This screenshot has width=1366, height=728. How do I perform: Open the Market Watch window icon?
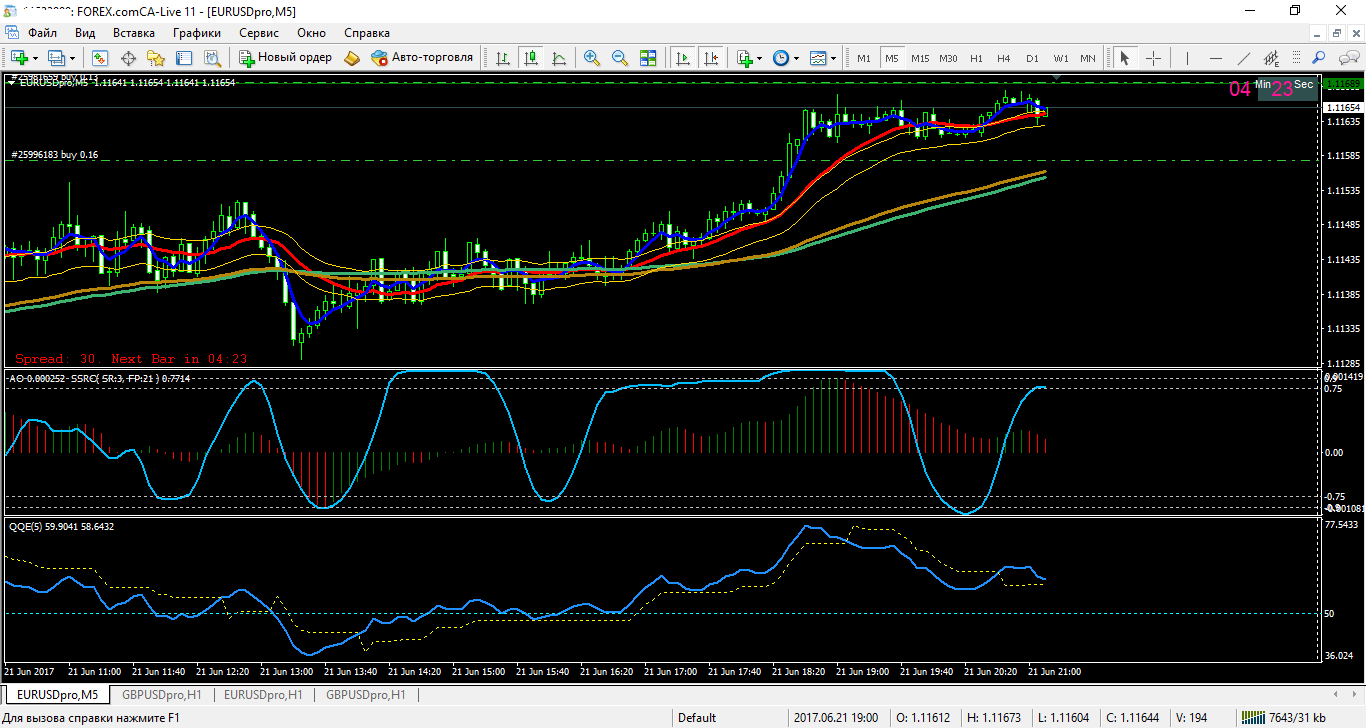[x=100, y=58]
